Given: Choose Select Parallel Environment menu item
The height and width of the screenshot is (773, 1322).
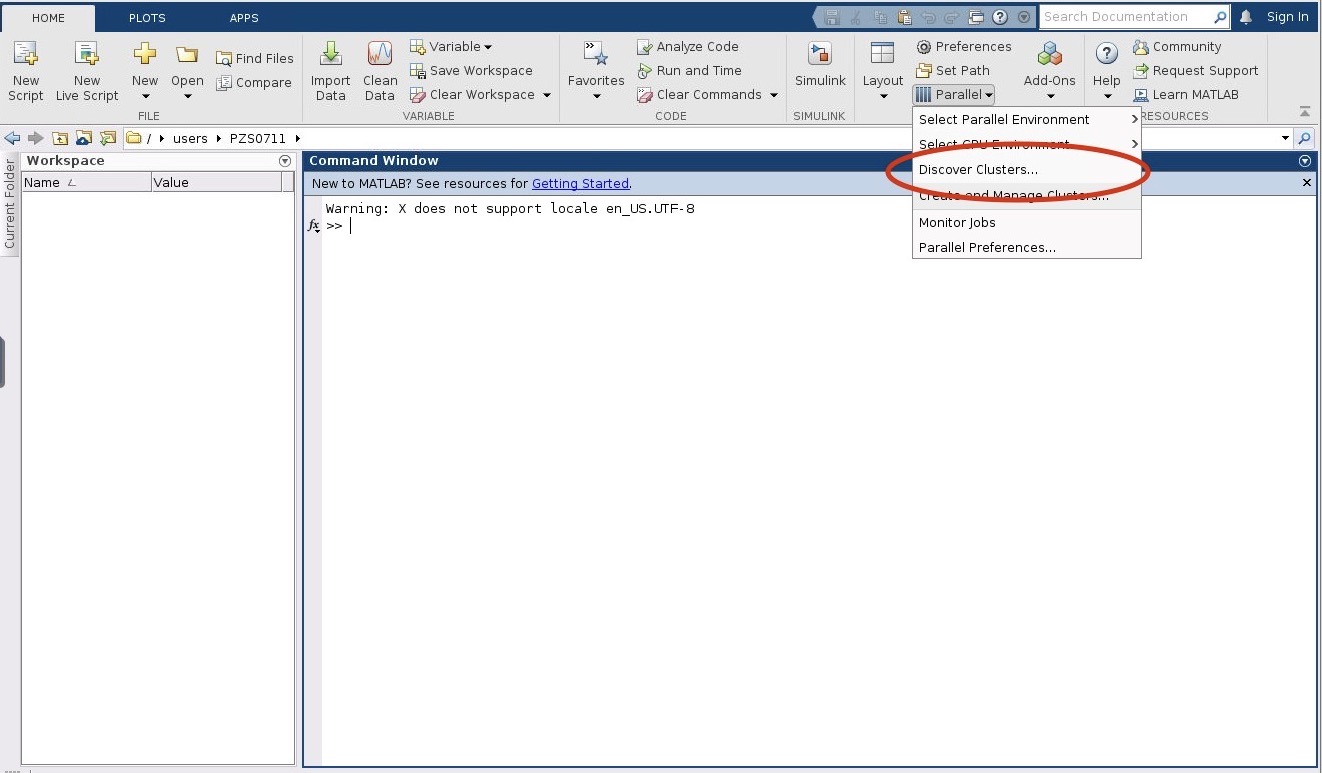Looking at the screenshot, I should 1027,119.
